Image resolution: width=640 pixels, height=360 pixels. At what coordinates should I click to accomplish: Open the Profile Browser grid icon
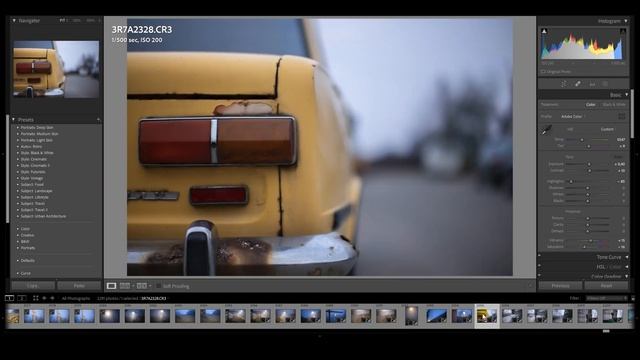[622, 116]
